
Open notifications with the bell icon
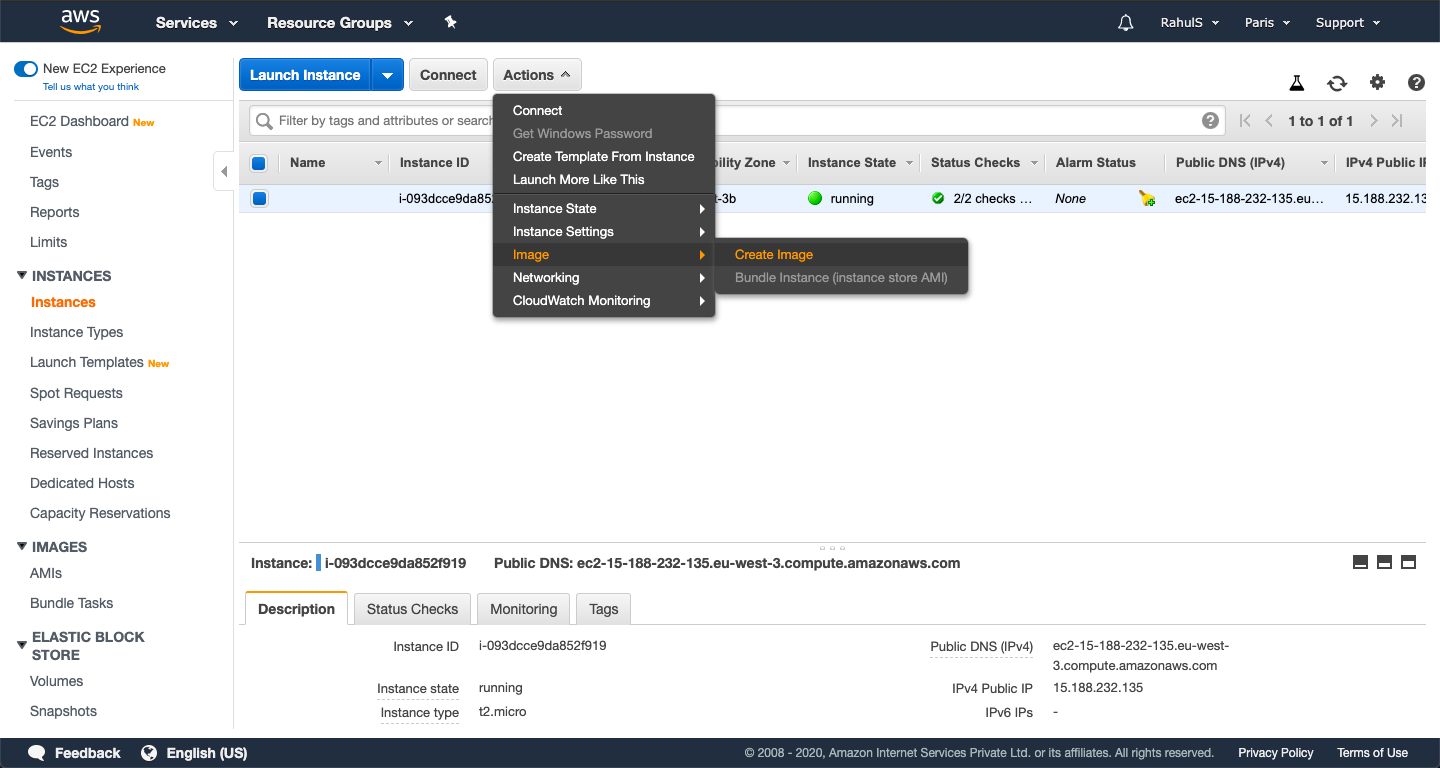tap(1125, 22)
